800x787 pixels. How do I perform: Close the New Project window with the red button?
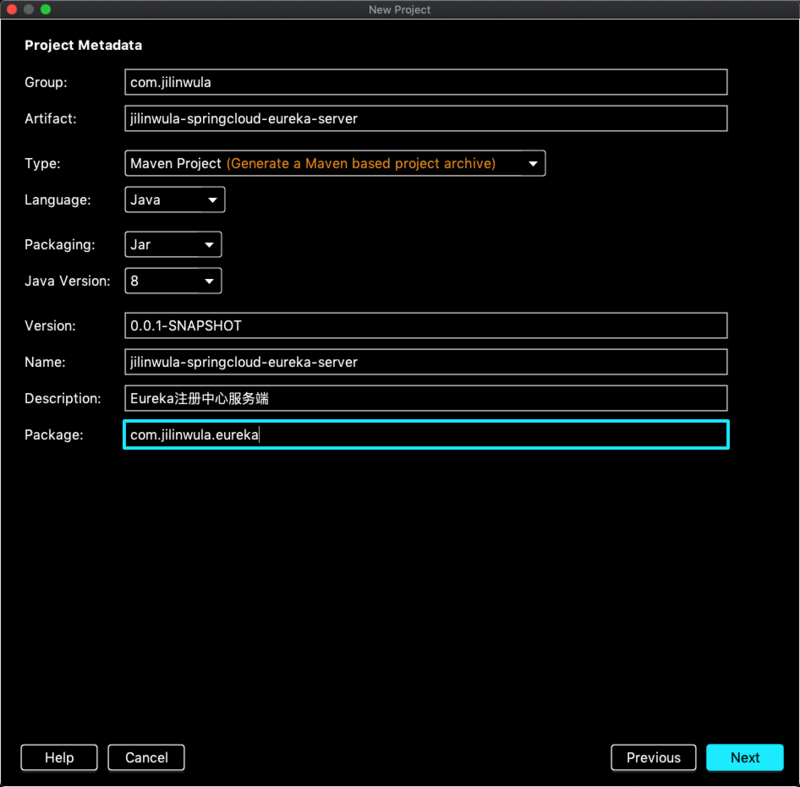[x=12, y=9]
